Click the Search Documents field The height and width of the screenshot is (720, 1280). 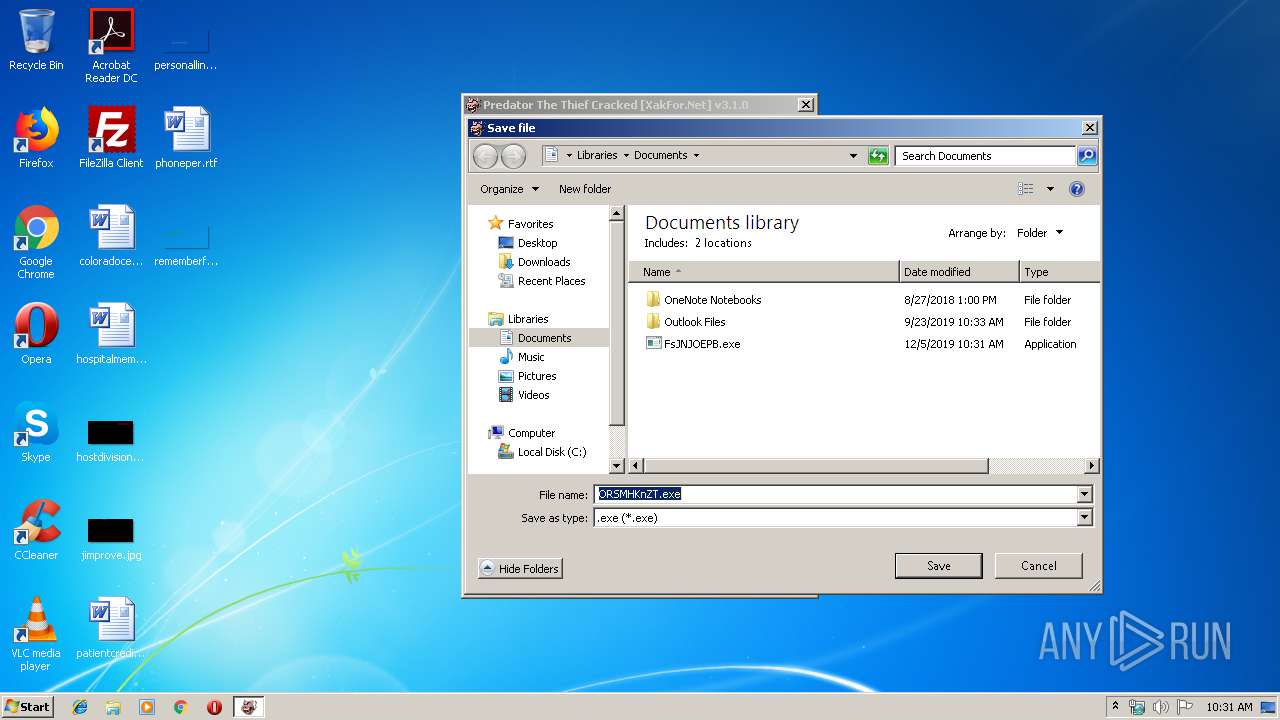pos(986,156)
